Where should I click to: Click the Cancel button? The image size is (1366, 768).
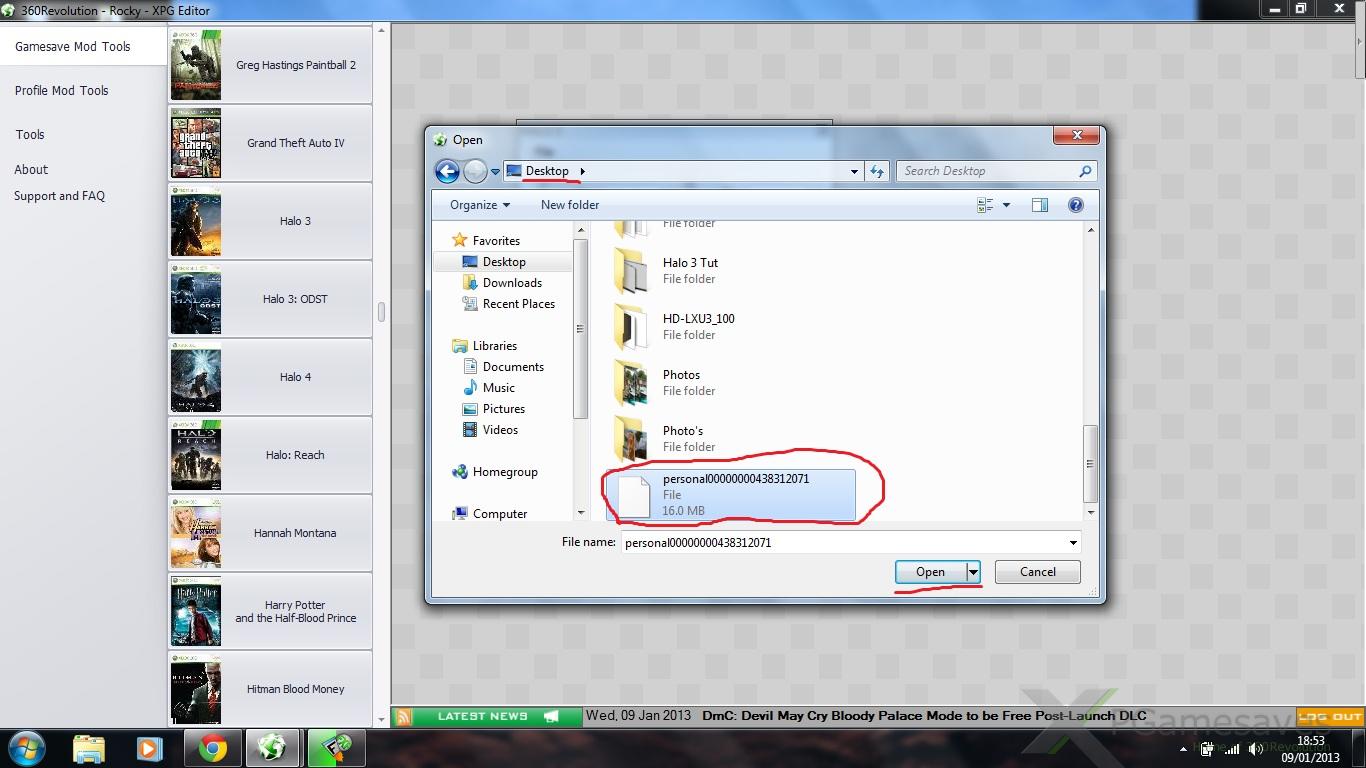1037,572
